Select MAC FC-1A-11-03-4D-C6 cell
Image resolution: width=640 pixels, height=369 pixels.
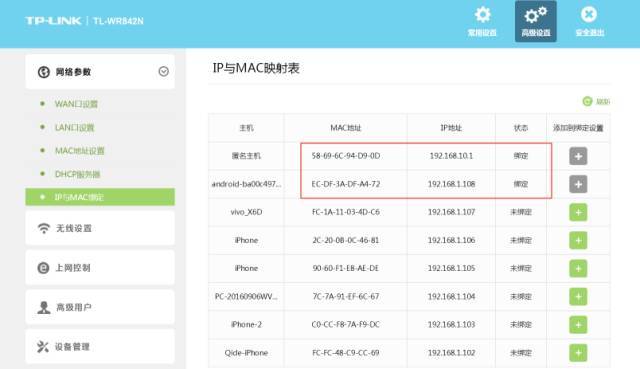coord(346,212)
